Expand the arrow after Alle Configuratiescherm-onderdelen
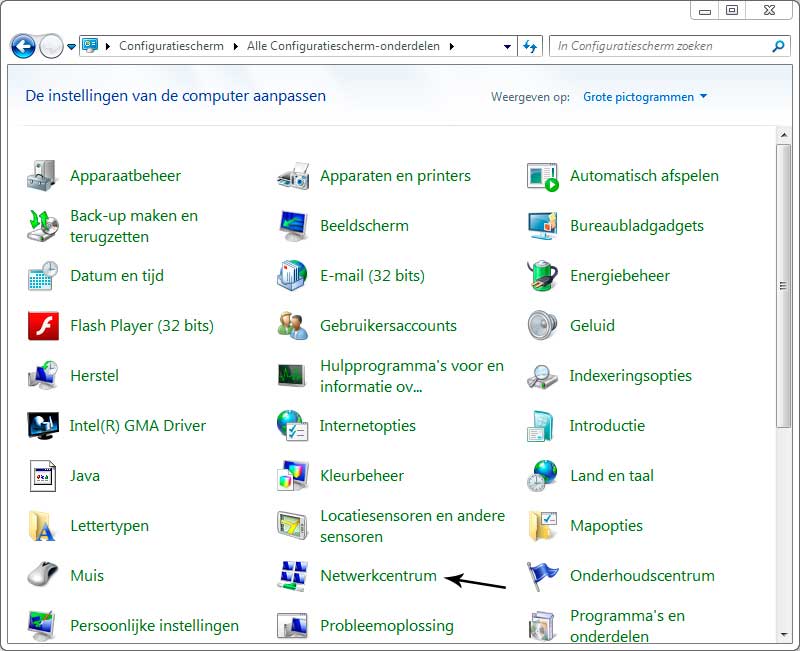Viewport: 800px width, 651px height. (x=452, y=46)
